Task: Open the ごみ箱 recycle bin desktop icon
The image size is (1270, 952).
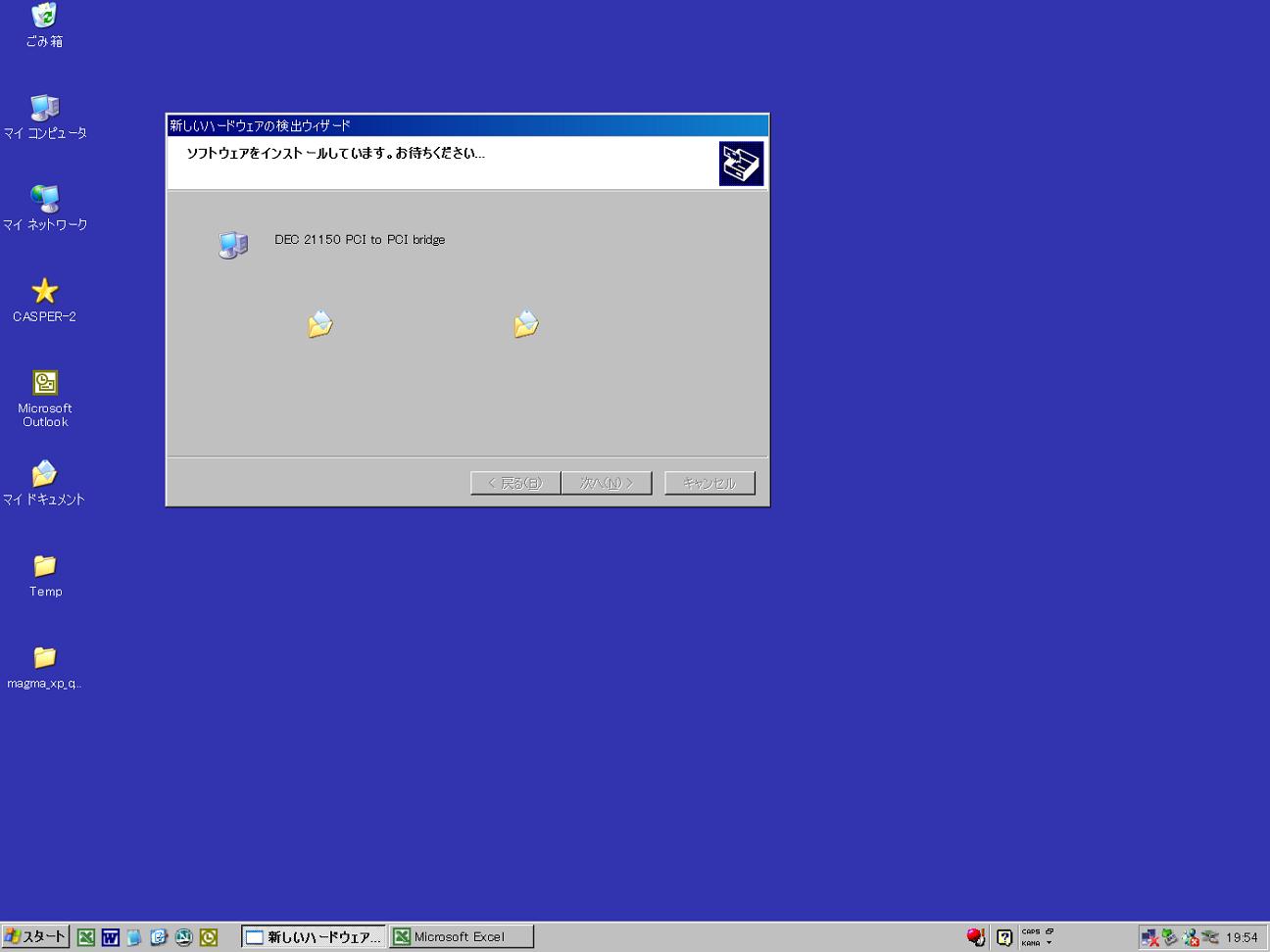Action: click(x=44, y=24)
